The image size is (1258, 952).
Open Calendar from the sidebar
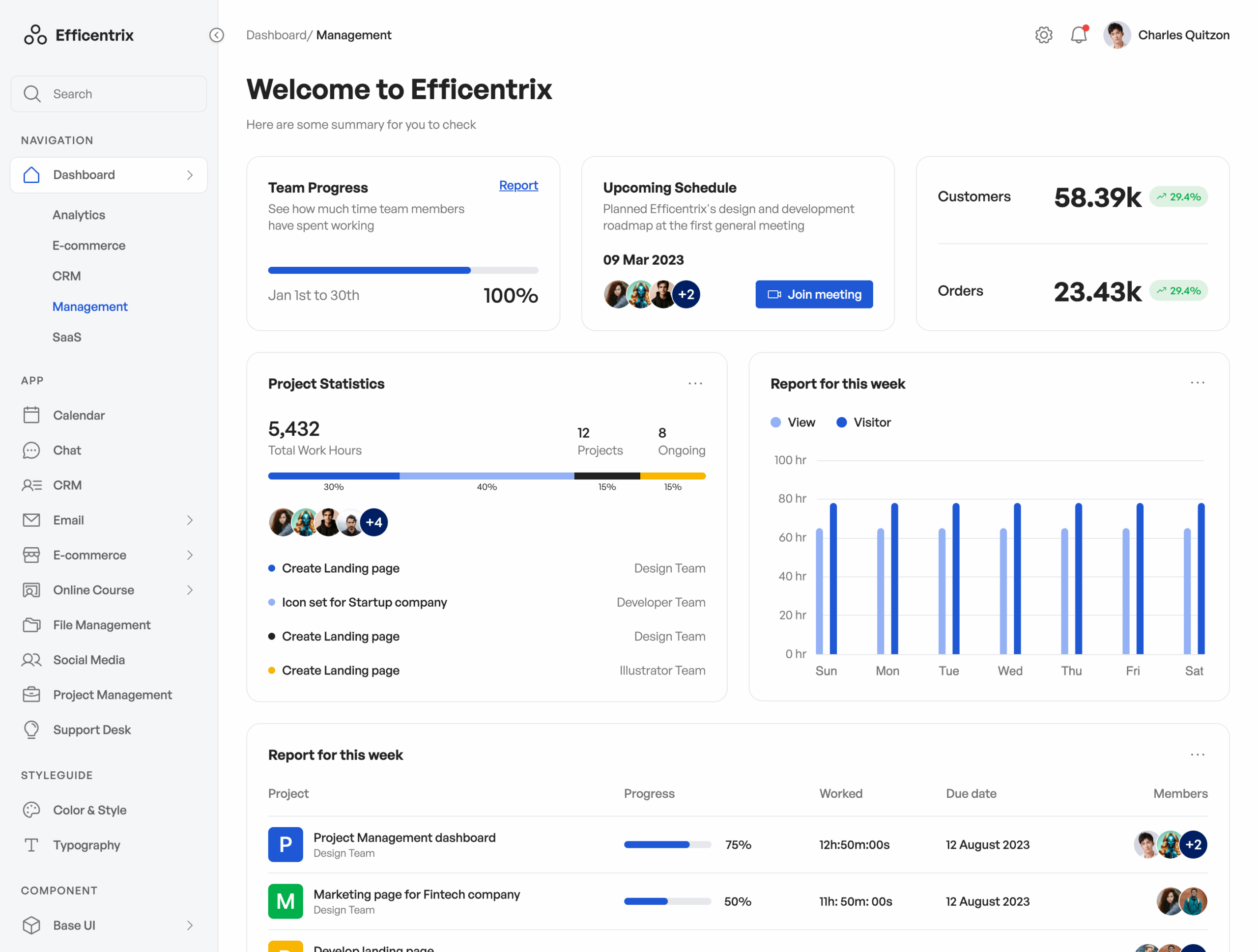79,415
